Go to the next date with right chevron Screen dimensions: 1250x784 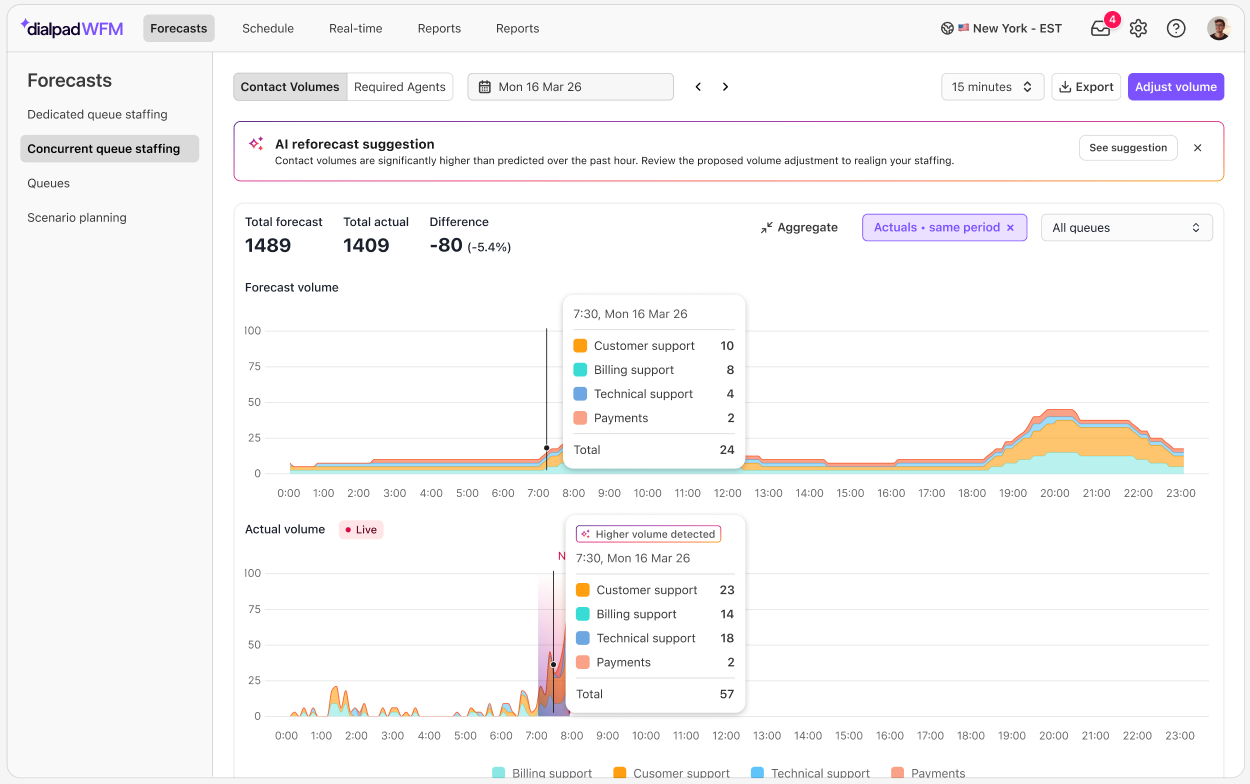(x=725, y=87)
